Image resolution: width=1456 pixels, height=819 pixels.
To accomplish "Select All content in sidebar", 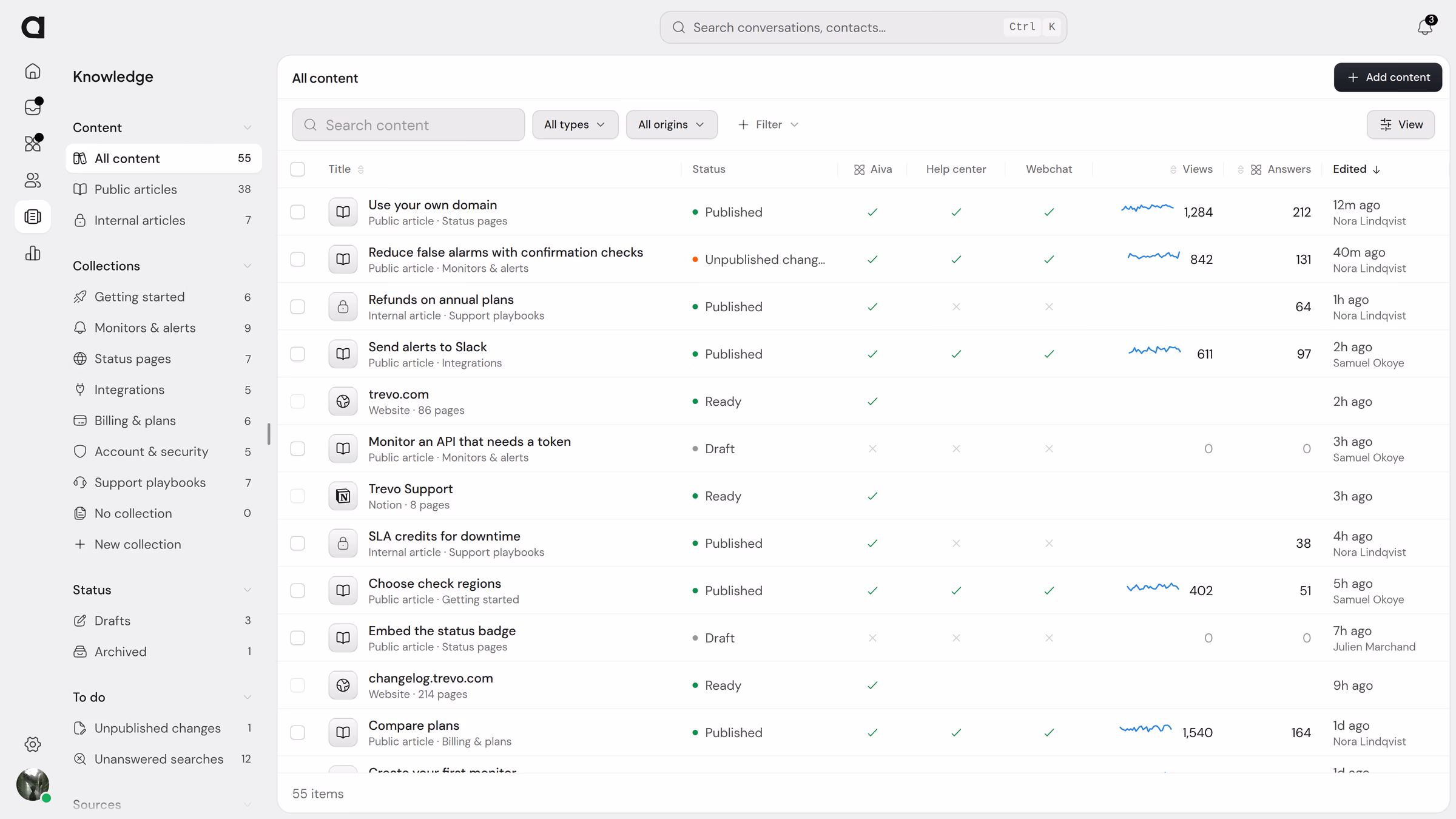I will tap(164, 158).
